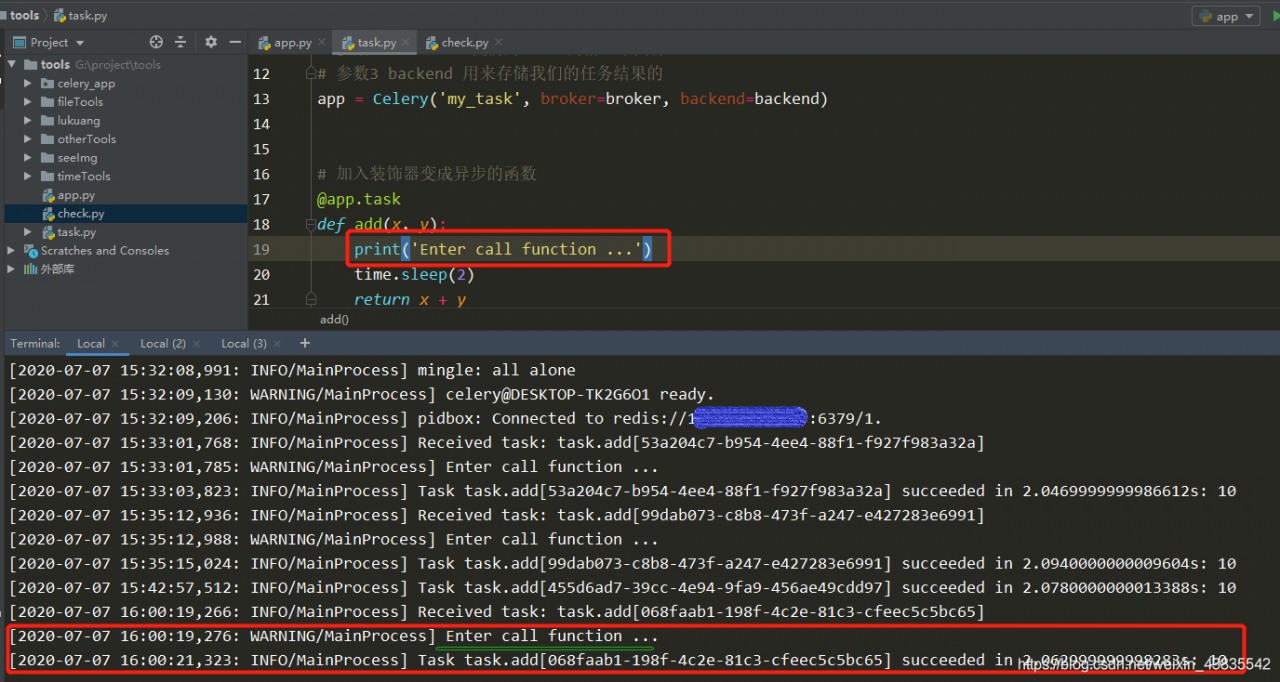This screenshot has height=682, width=1280.
Task: Click the locate/select opened file target icon
Action: 156,42
